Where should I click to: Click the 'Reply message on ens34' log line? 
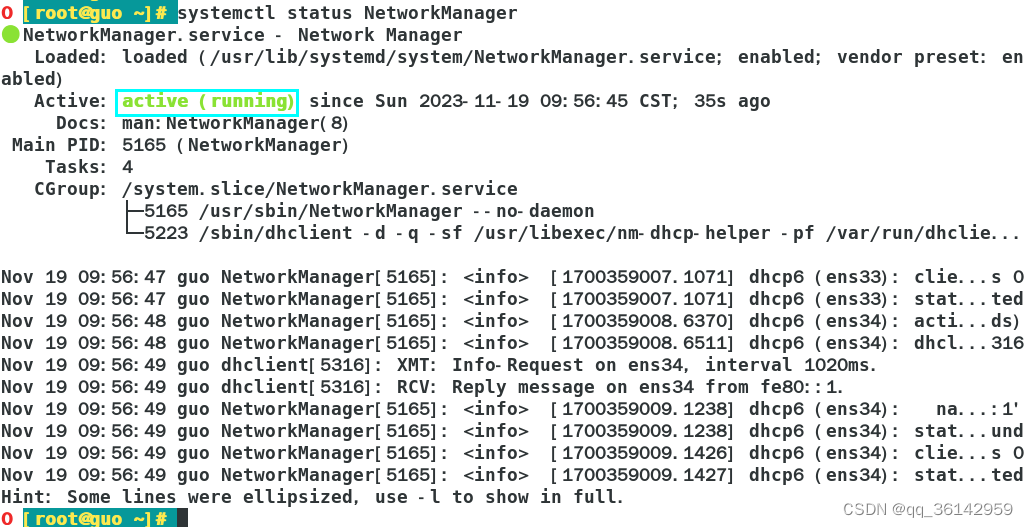tap(422, 387)
